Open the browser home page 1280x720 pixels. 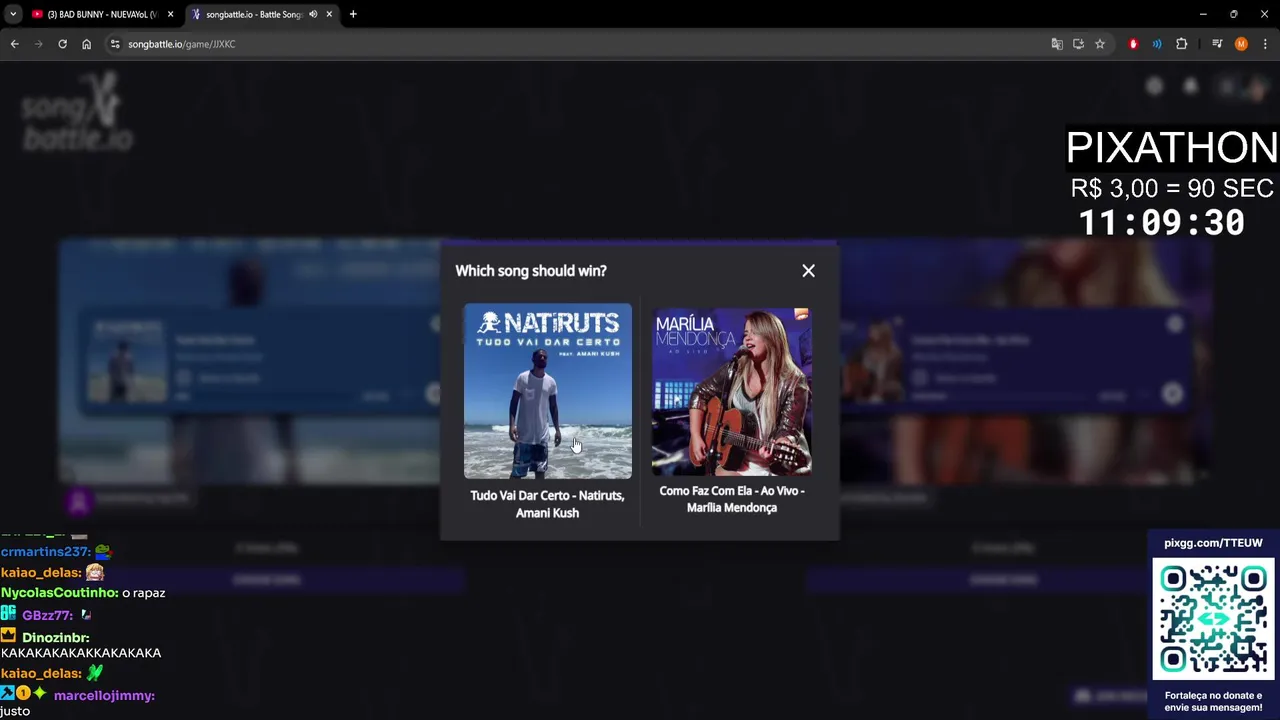coord(86,44)
